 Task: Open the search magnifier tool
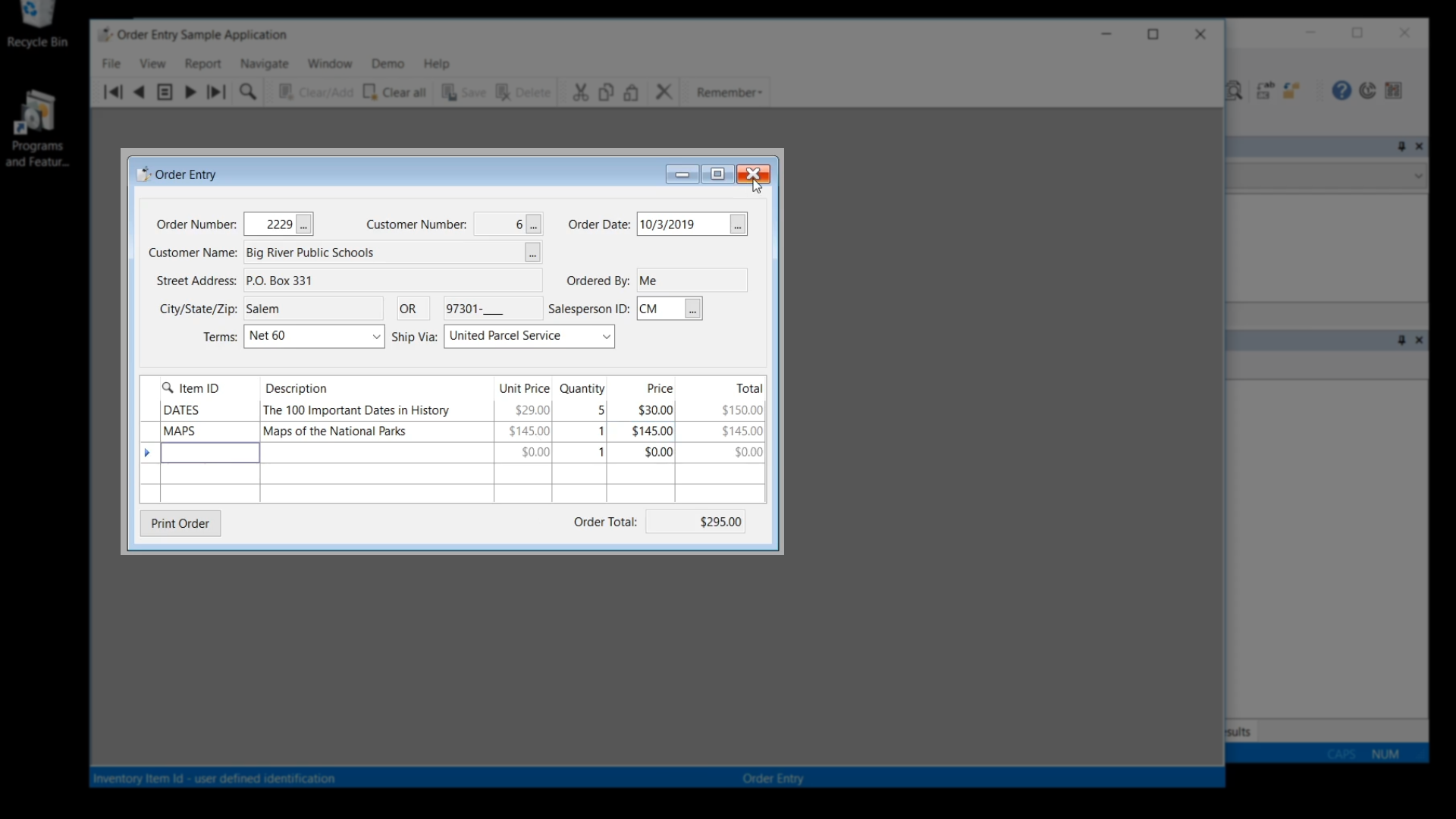pos(247,93)
